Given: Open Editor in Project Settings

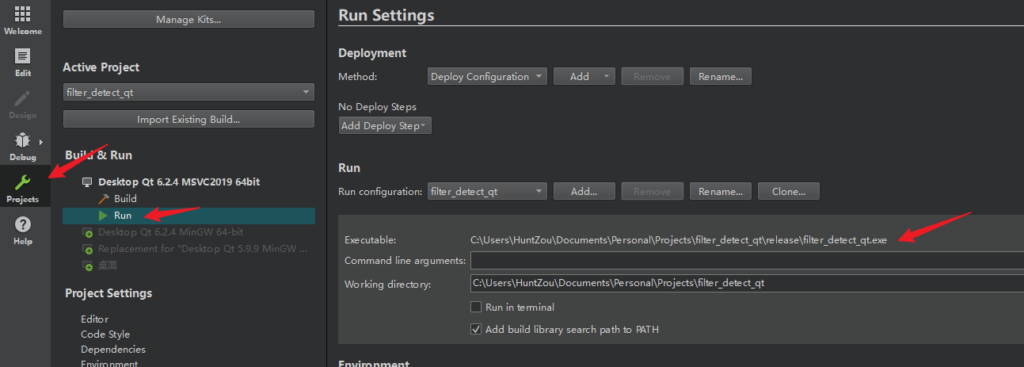Looking at the screenshot, I should pyautogui.click(x=95, y=319).
